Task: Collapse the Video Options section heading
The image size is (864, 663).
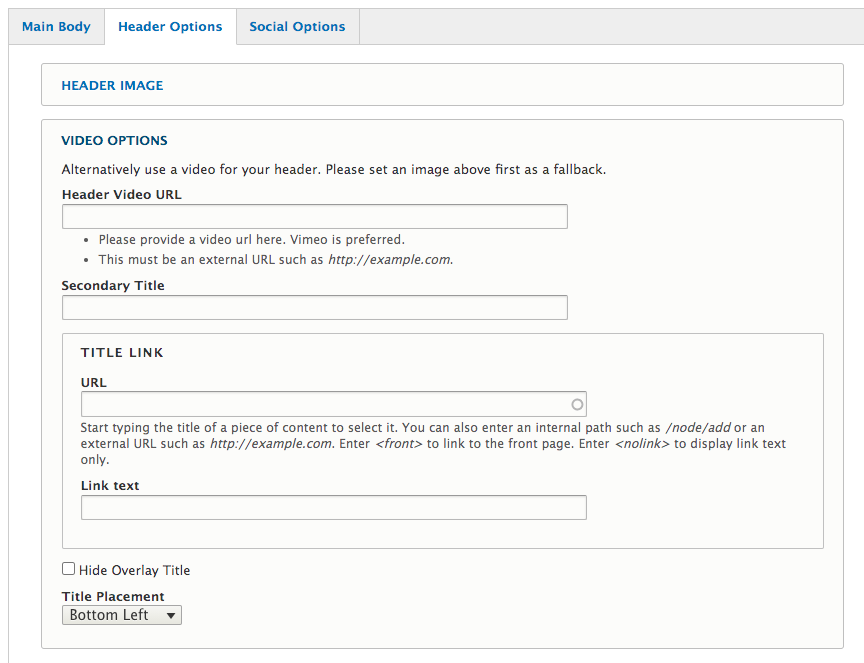Action: tap(114, 141)
